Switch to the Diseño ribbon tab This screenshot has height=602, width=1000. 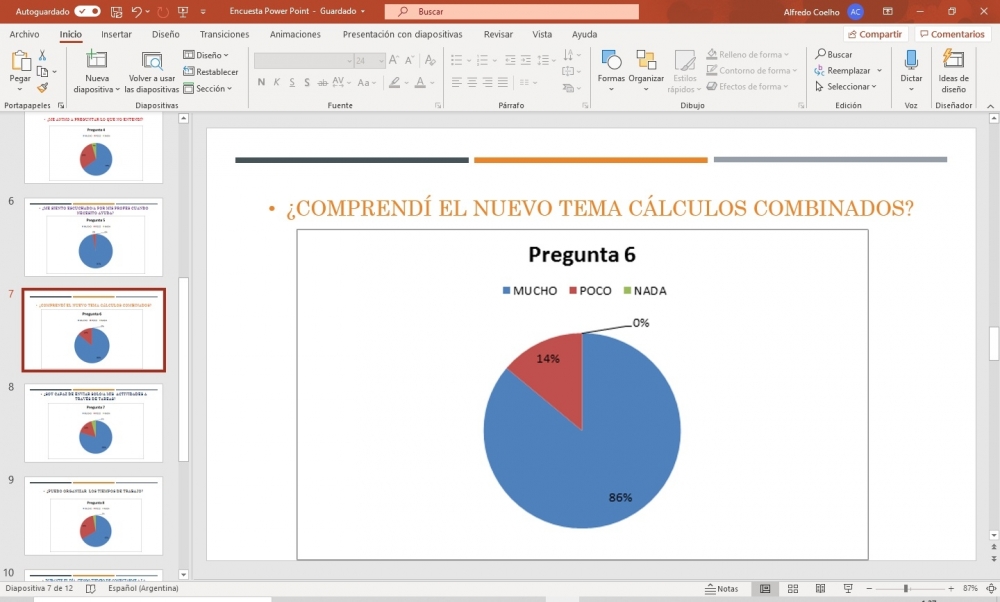tap(166, 34)
